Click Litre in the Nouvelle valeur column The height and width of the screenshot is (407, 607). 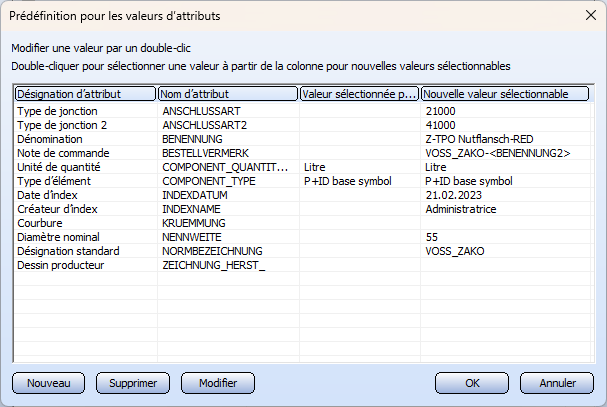436,167
